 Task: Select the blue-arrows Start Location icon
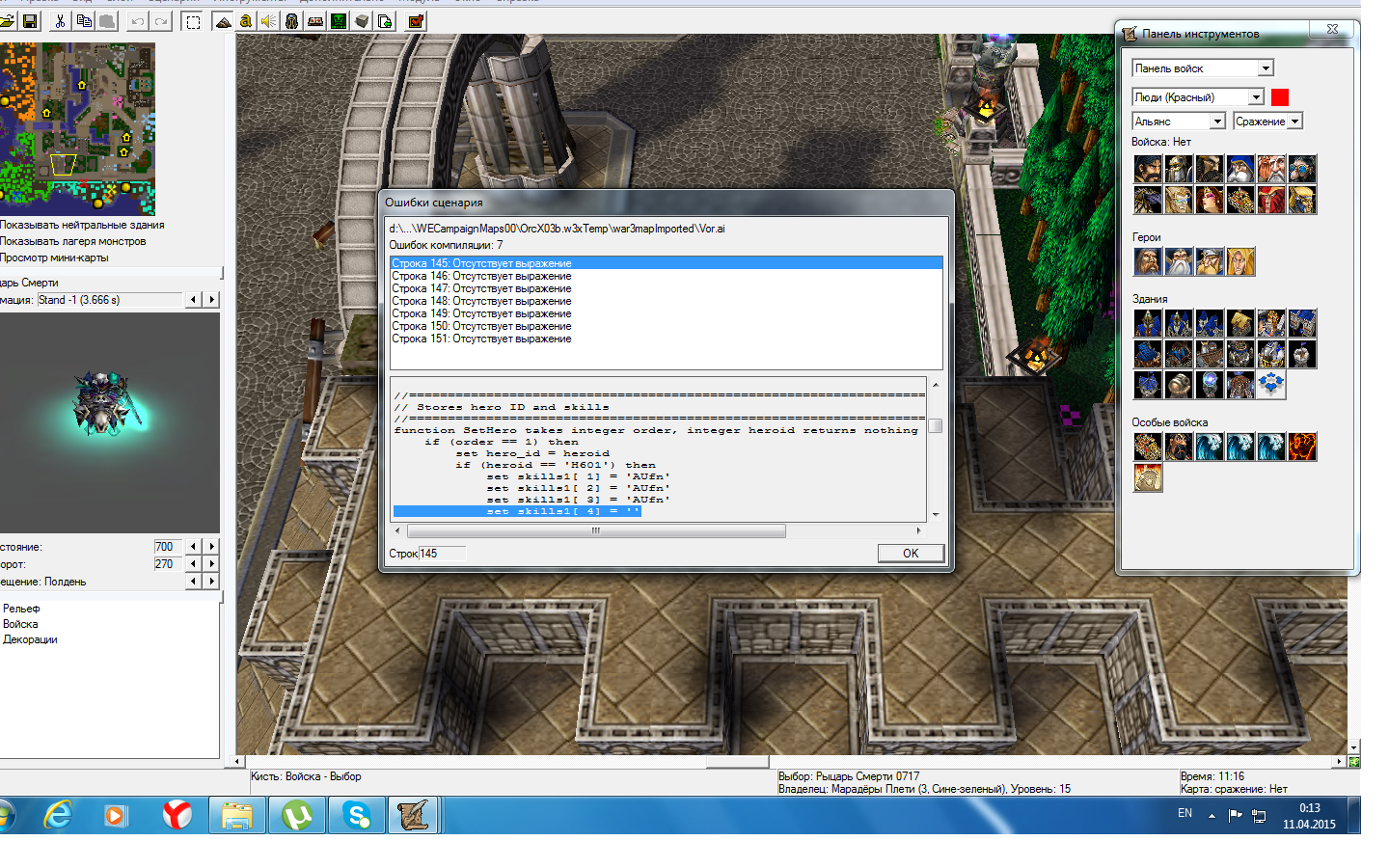coord(1271,385)
